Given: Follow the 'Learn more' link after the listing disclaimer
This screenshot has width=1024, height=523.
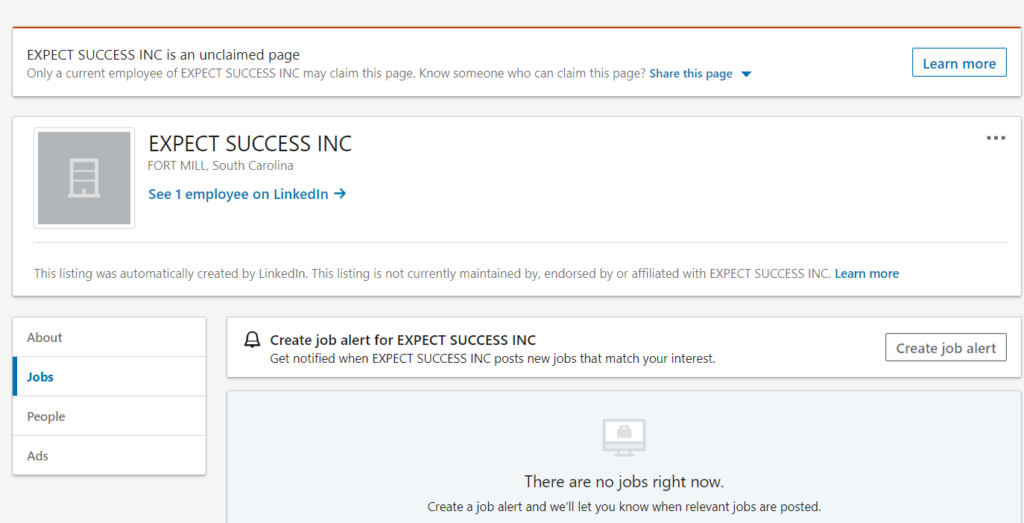Looking at the screenshot, I should 866,274.
